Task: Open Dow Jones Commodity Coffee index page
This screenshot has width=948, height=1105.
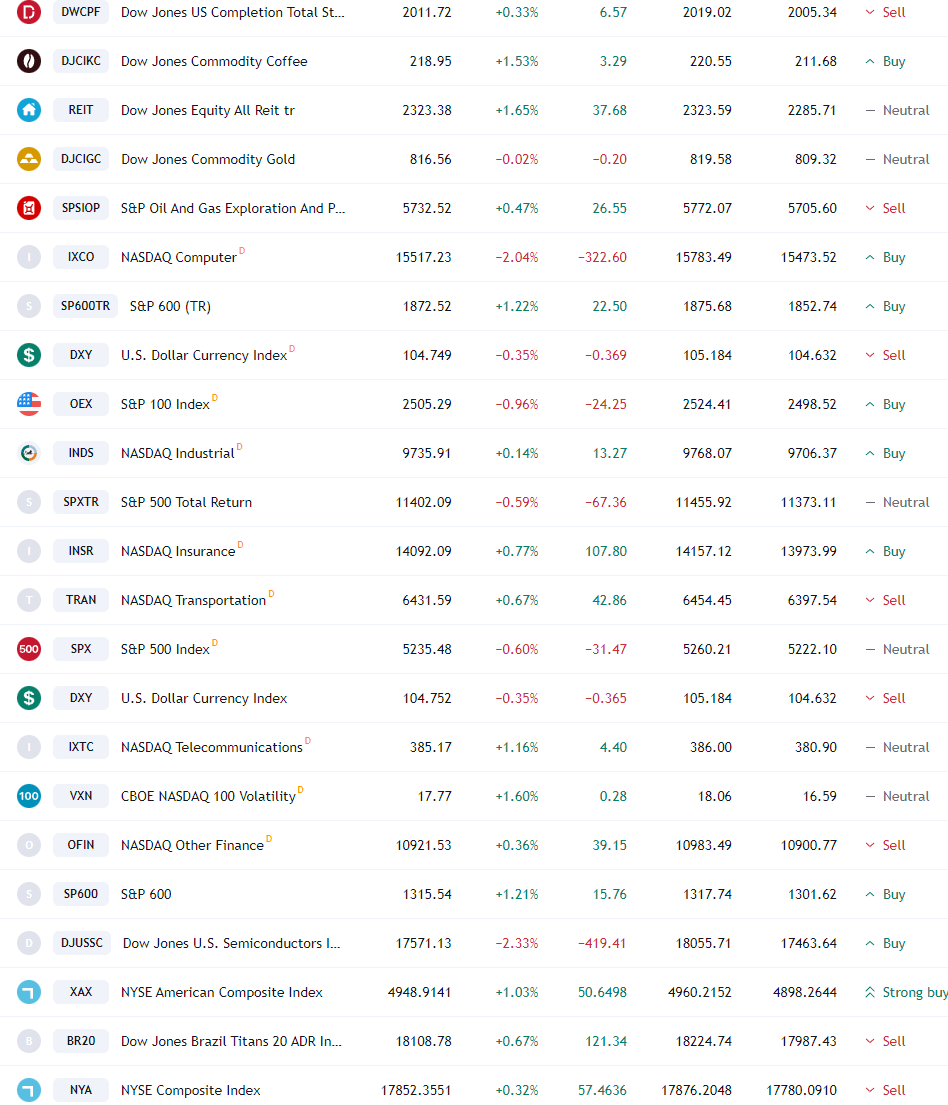Action: 214,61
